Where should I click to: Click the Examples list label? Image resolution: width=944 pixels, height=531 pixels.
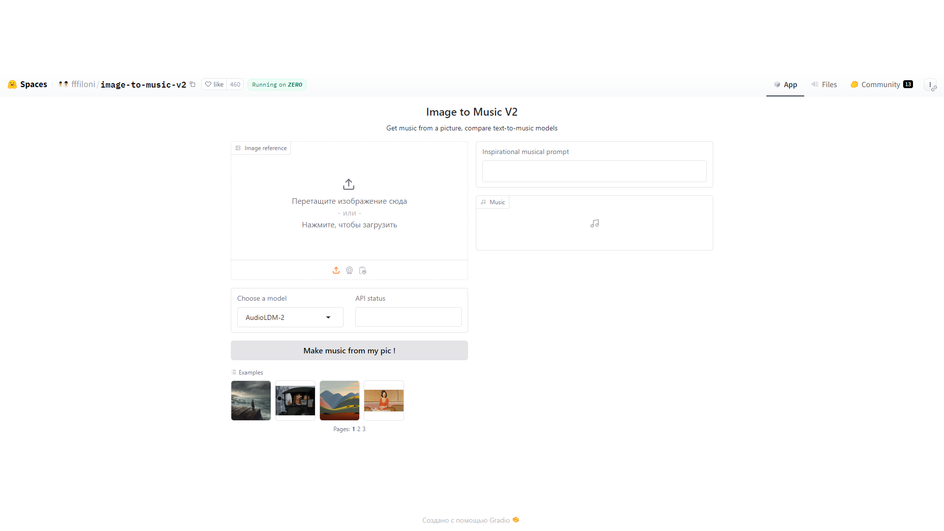(x=247, y=373)
